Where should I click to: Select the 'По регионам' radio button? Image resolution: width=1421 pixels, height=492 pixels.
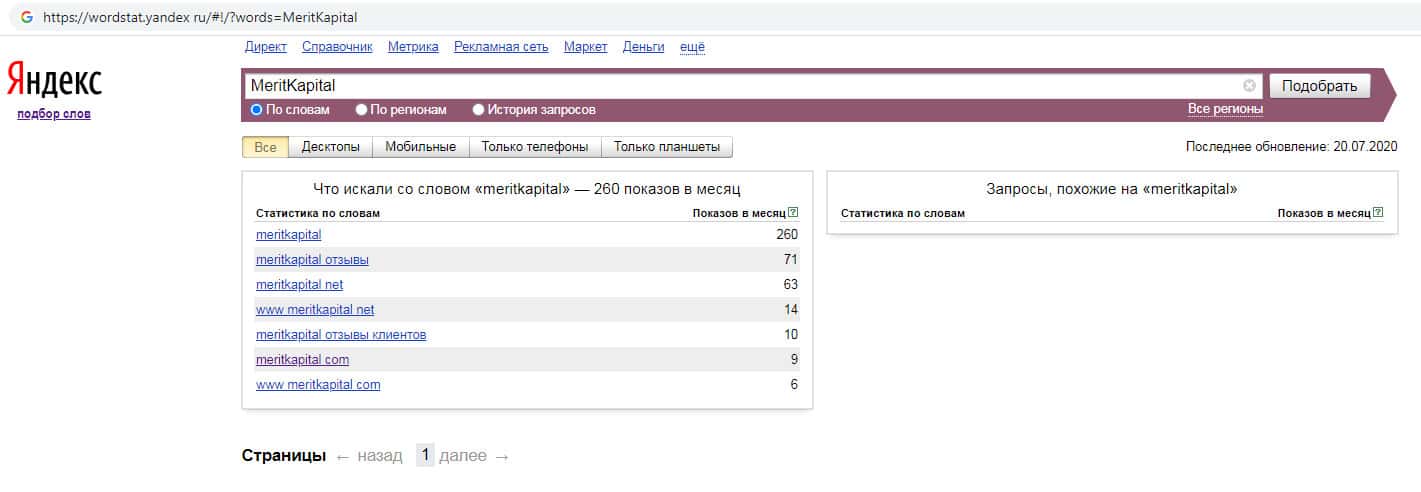[x=361, y=110]
